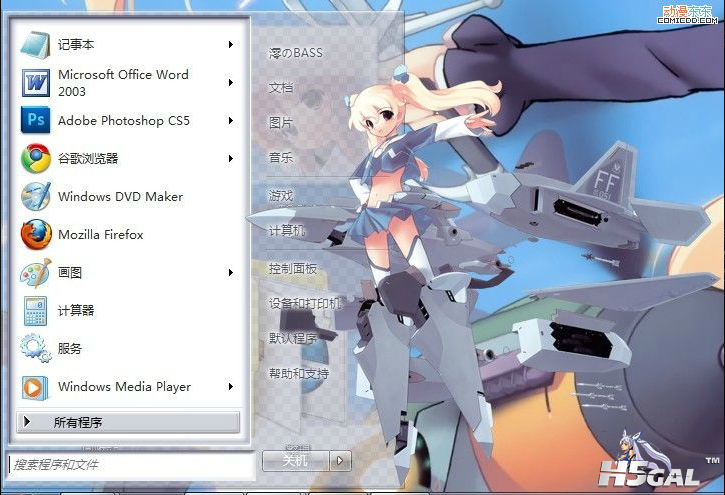Select the Windows DVD Maker label

[120, 196]
